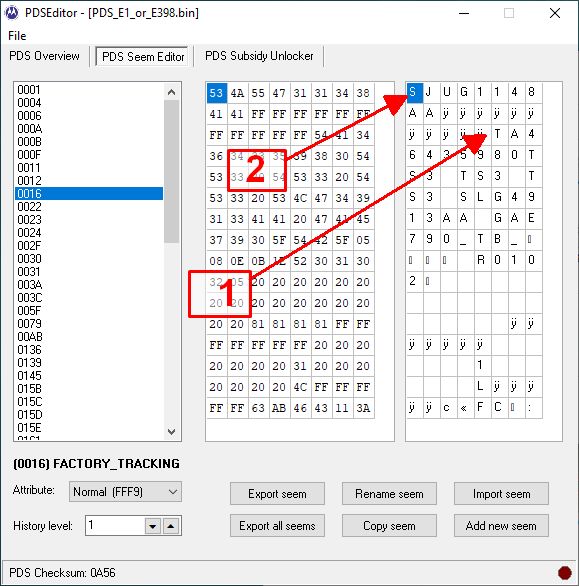Click the Export seem button
Image resolution: width=579 pixels, height=586 pixels.
coord(277,494)
